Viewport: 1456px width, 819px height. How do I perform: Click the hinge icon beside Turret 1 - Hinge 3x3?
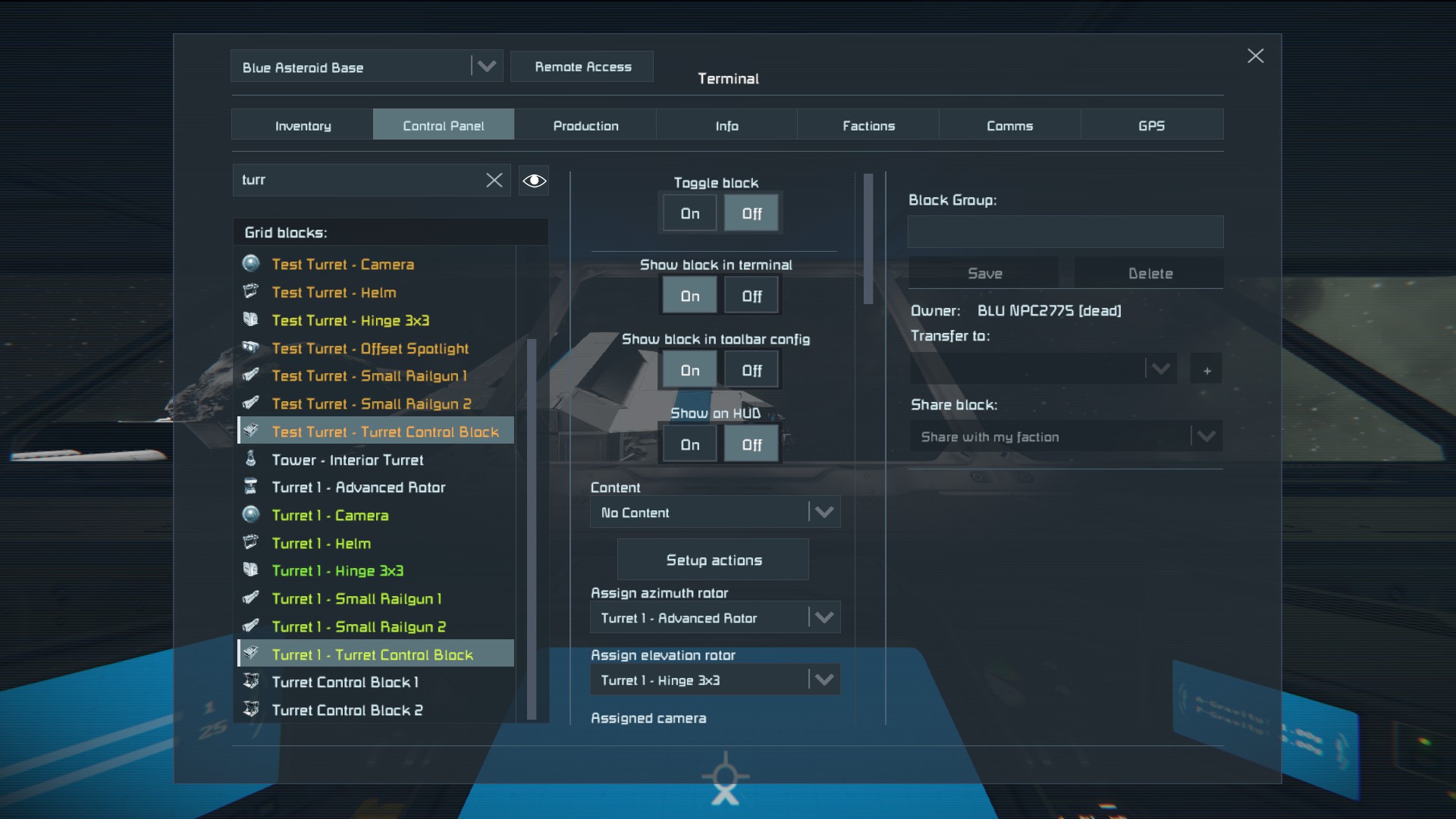[x=251, y=570]
